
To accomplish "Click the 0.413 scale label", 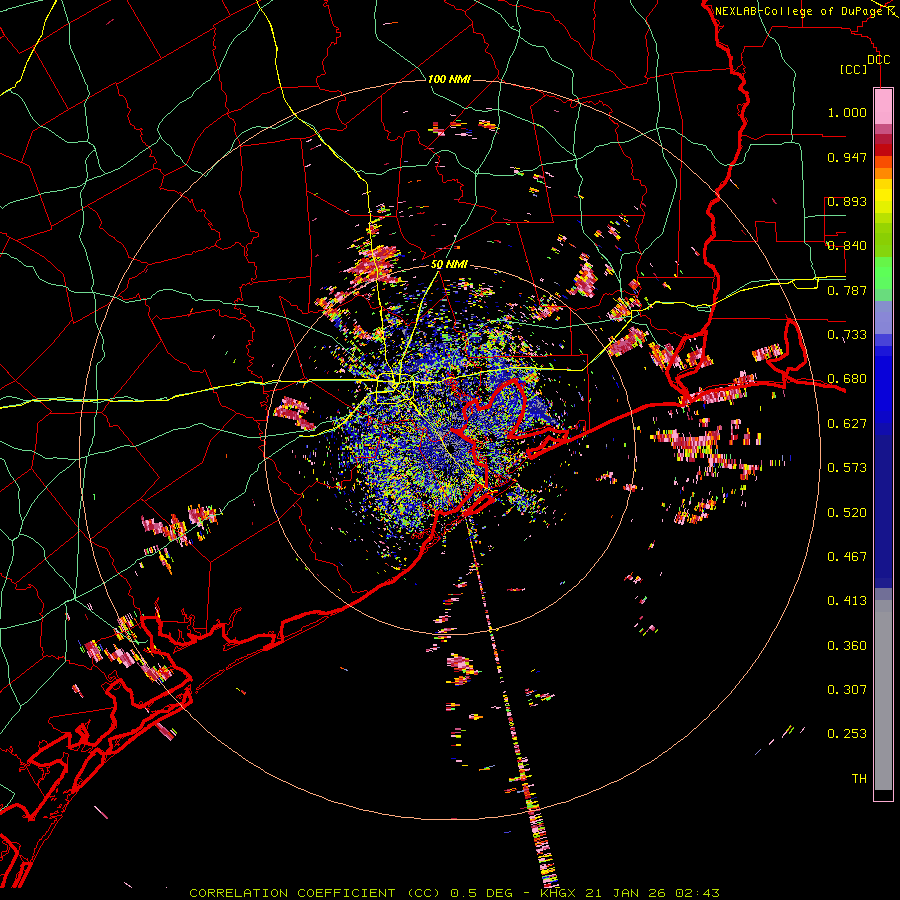I will click(847, 601).
